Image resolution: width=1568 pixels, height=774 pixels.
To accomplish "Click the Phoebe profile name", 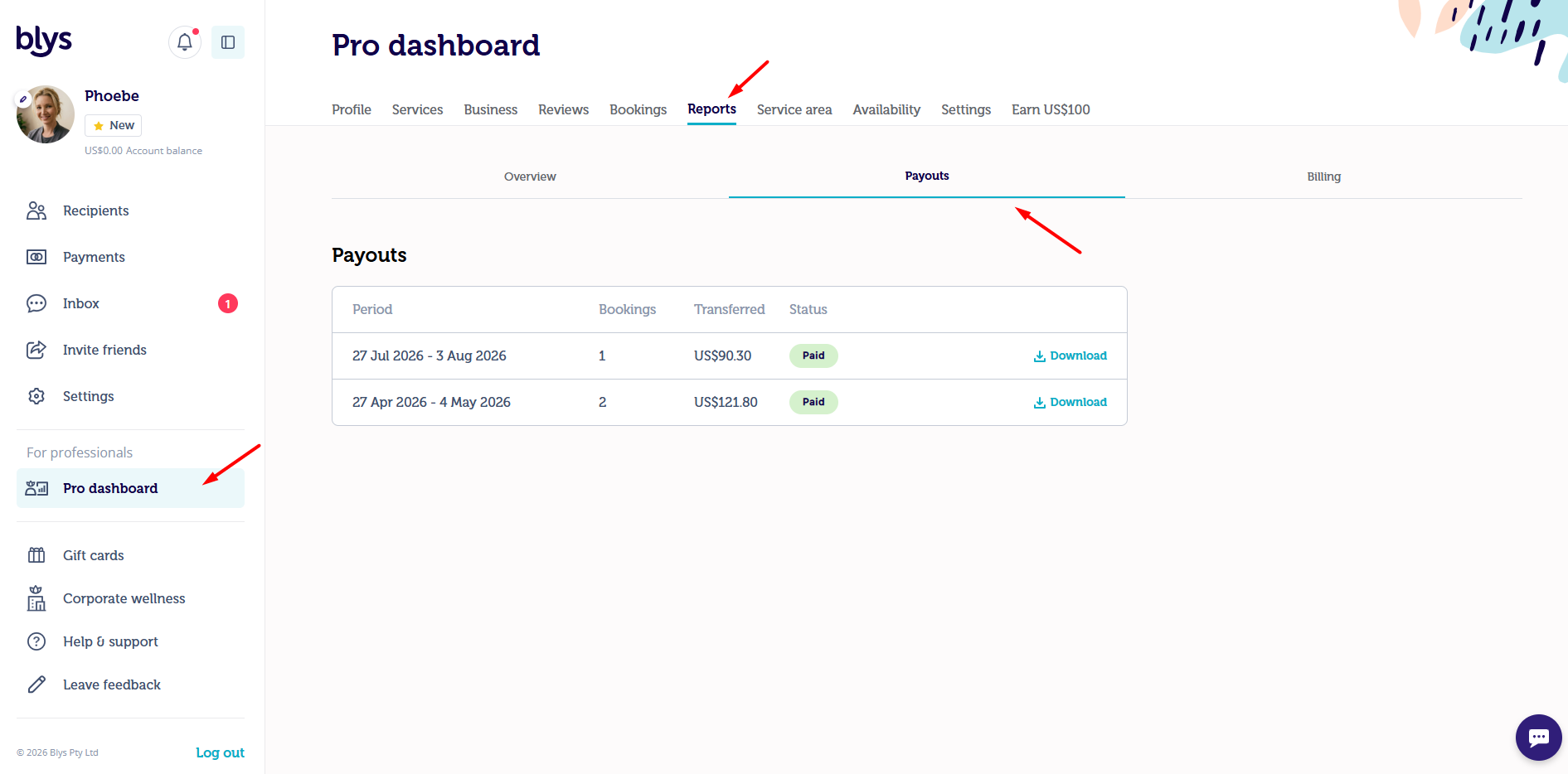I will tap(112, 96).
